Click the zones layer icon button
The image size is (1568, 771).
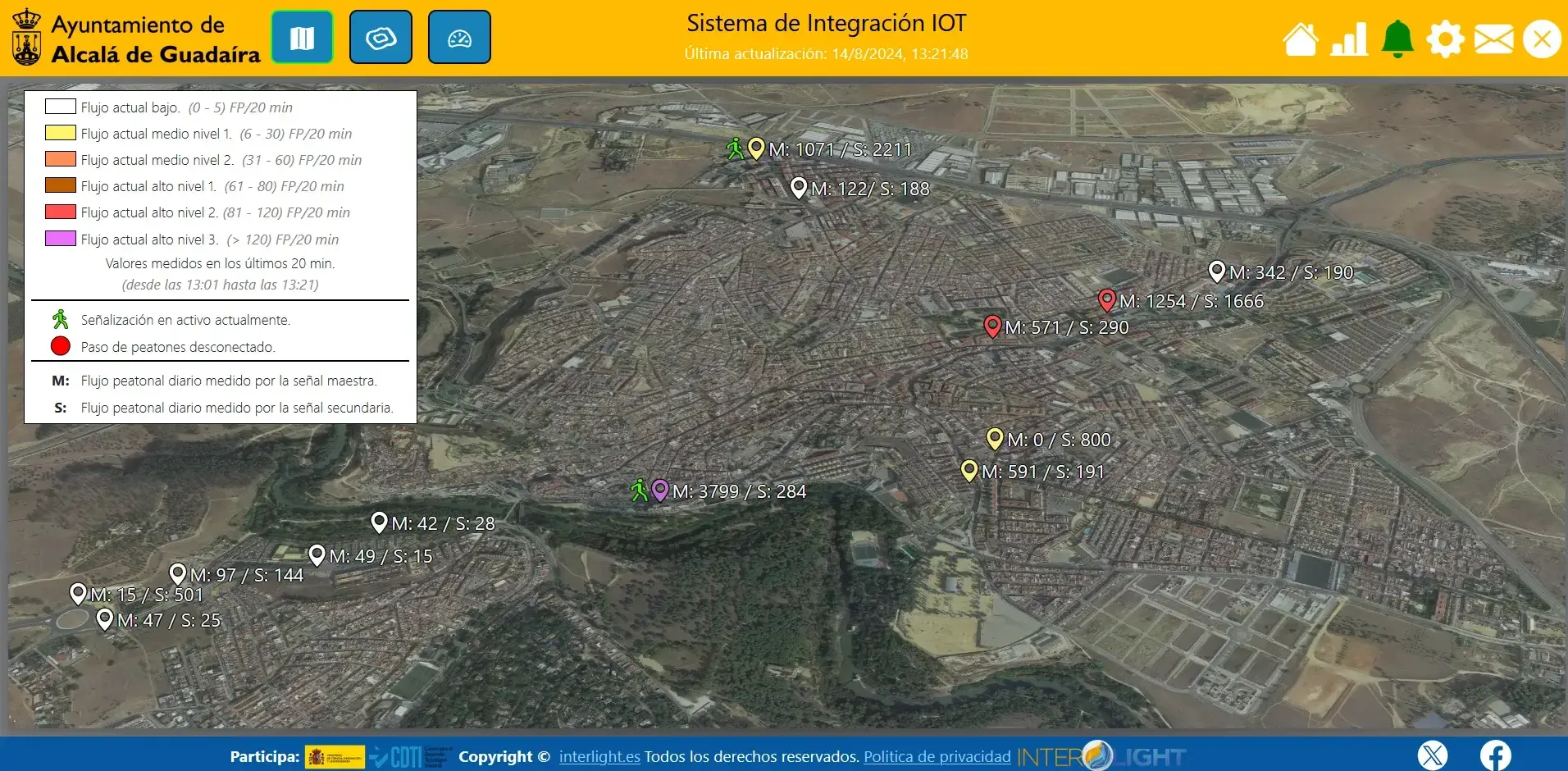coord(381,38)
